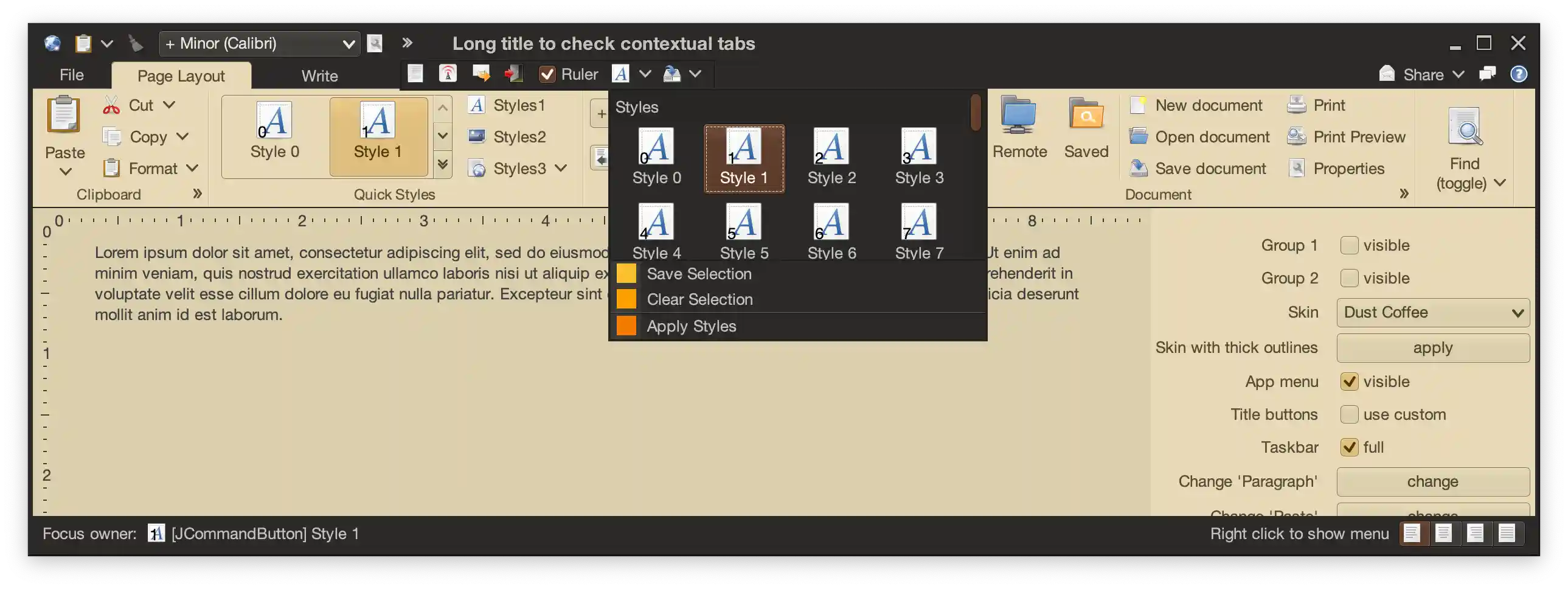Viewport: 1568px width, 589px height.
Task: Click the Format clipboard icon
Action: (x=111, y=168)
